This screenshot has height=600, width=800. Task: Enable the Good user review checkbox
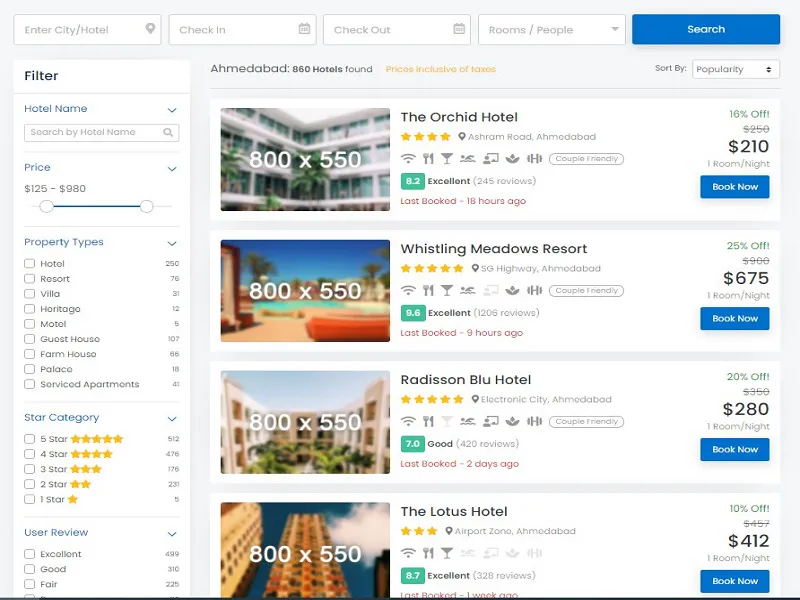[30, 569]
